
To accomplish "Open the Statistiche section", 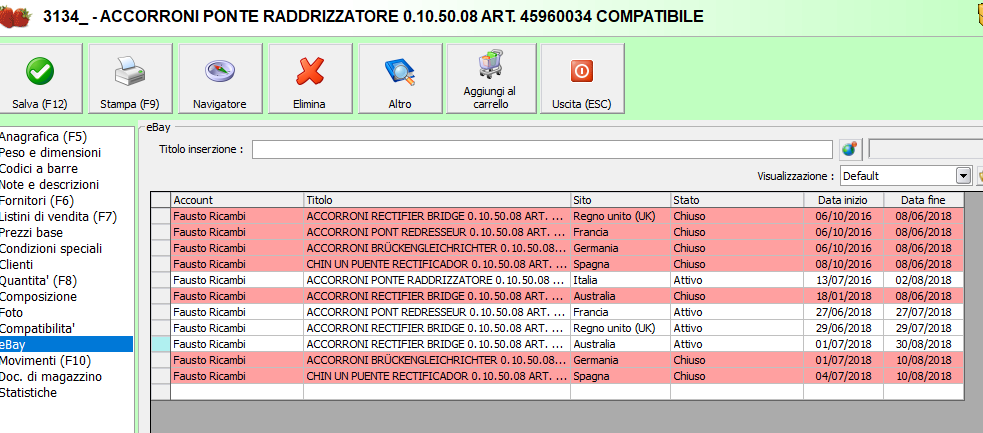I will (x=29, y=392).
